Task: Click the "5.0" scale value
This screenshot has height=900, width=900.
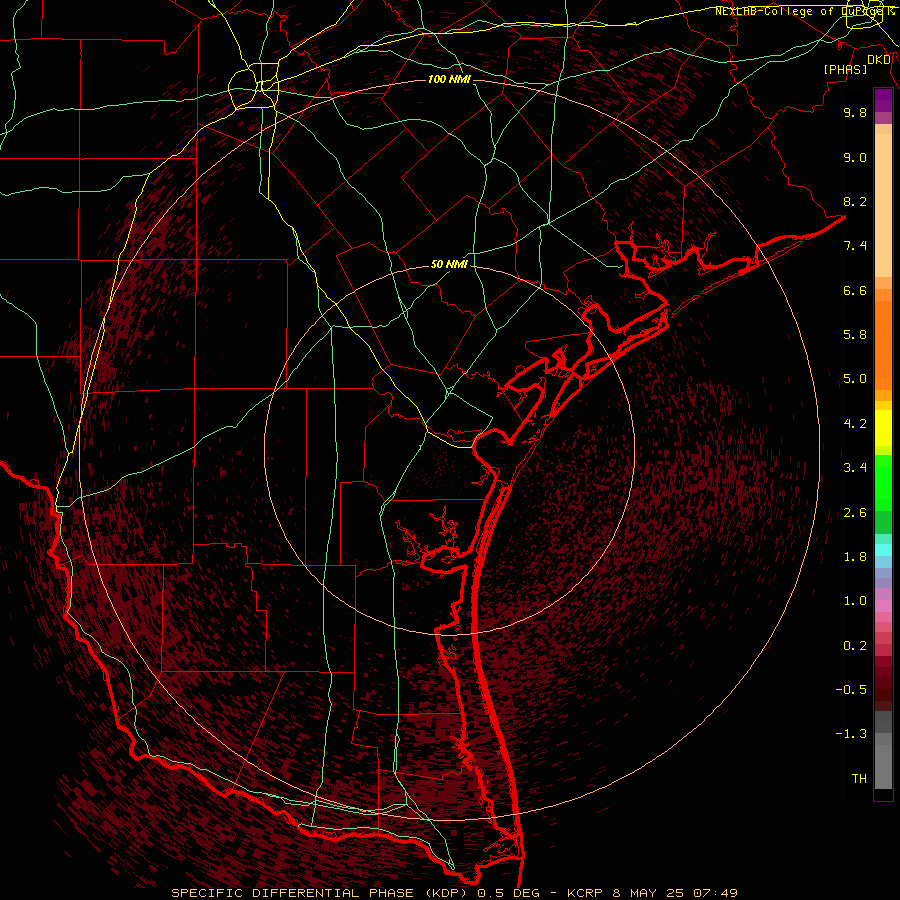Action: tap(855, 379)
